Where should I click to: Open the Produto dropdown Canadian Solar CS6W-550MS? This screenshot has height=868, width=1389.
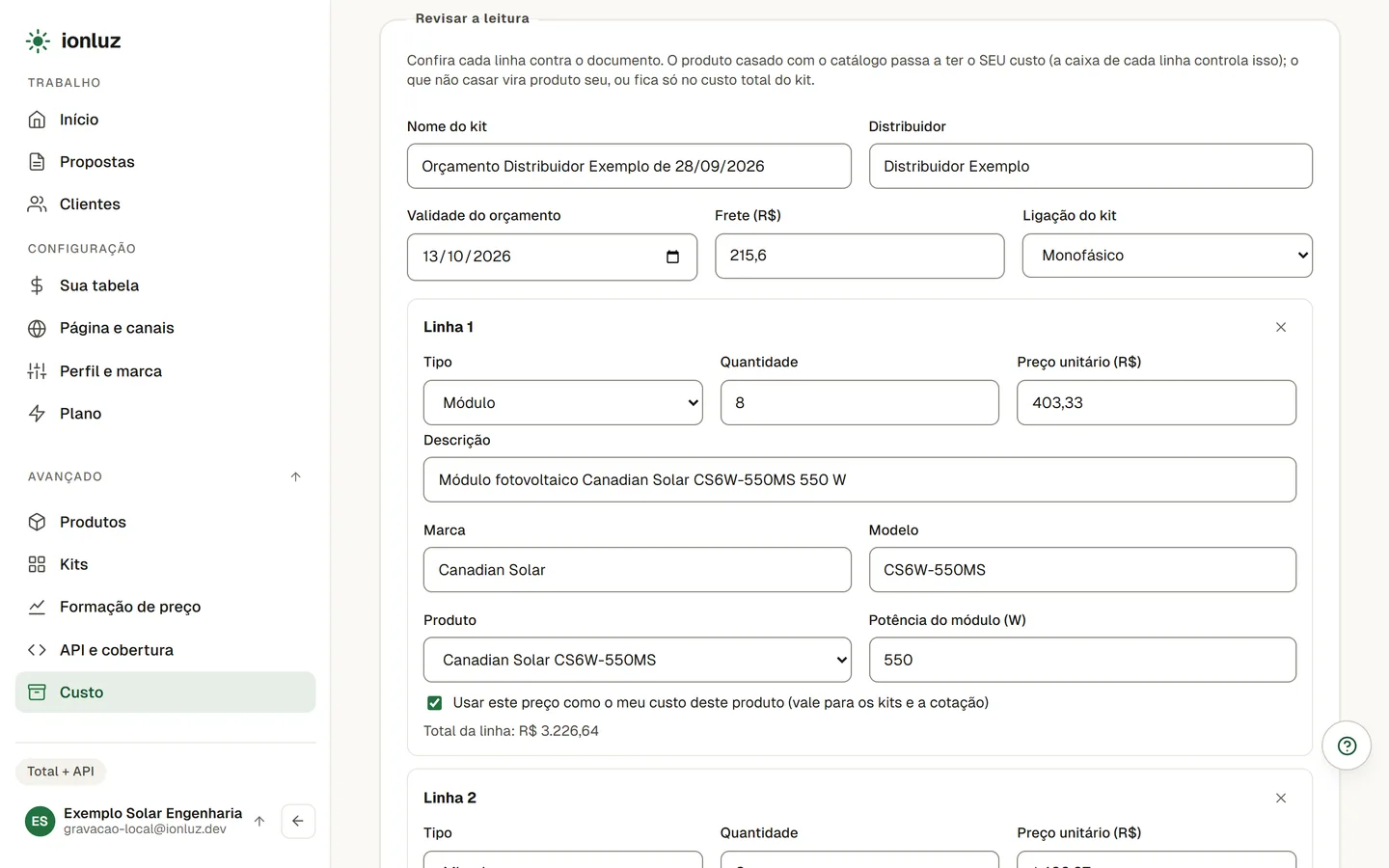tap(638, 660)
